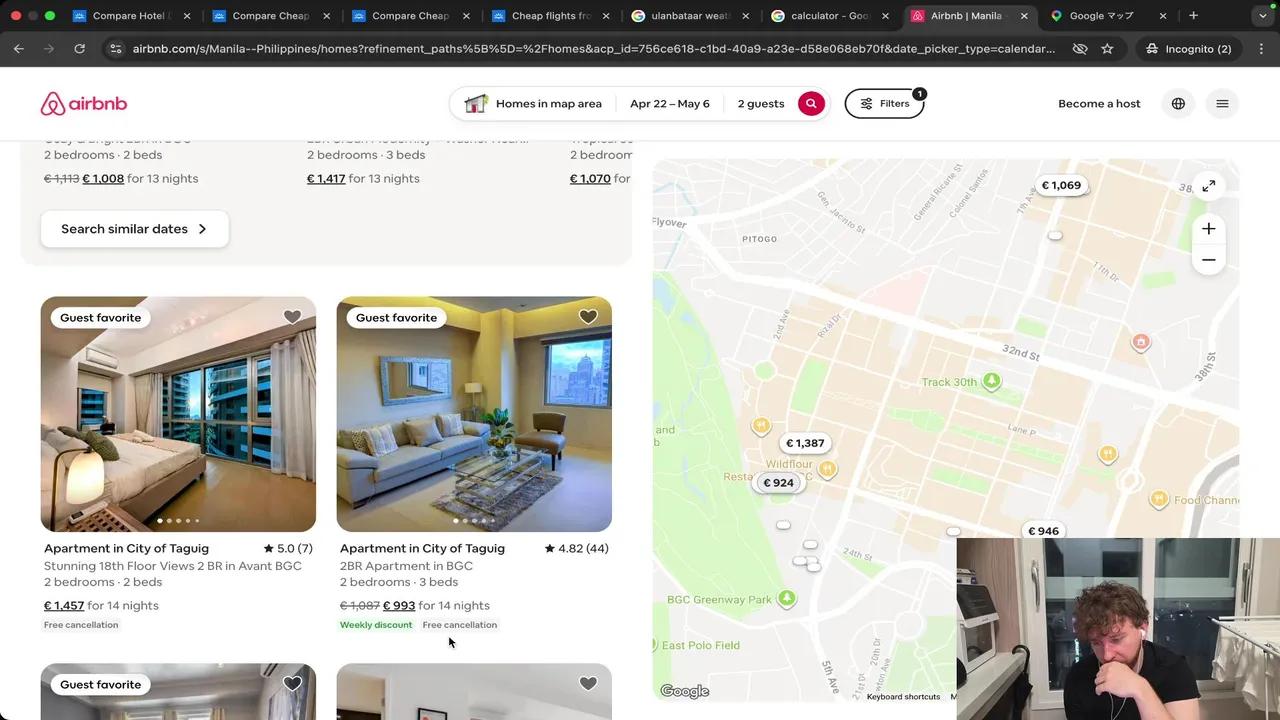Viewport: 1280px width, 720px height.
Task: Click Weekly discount label
Action: coord(376,625)
